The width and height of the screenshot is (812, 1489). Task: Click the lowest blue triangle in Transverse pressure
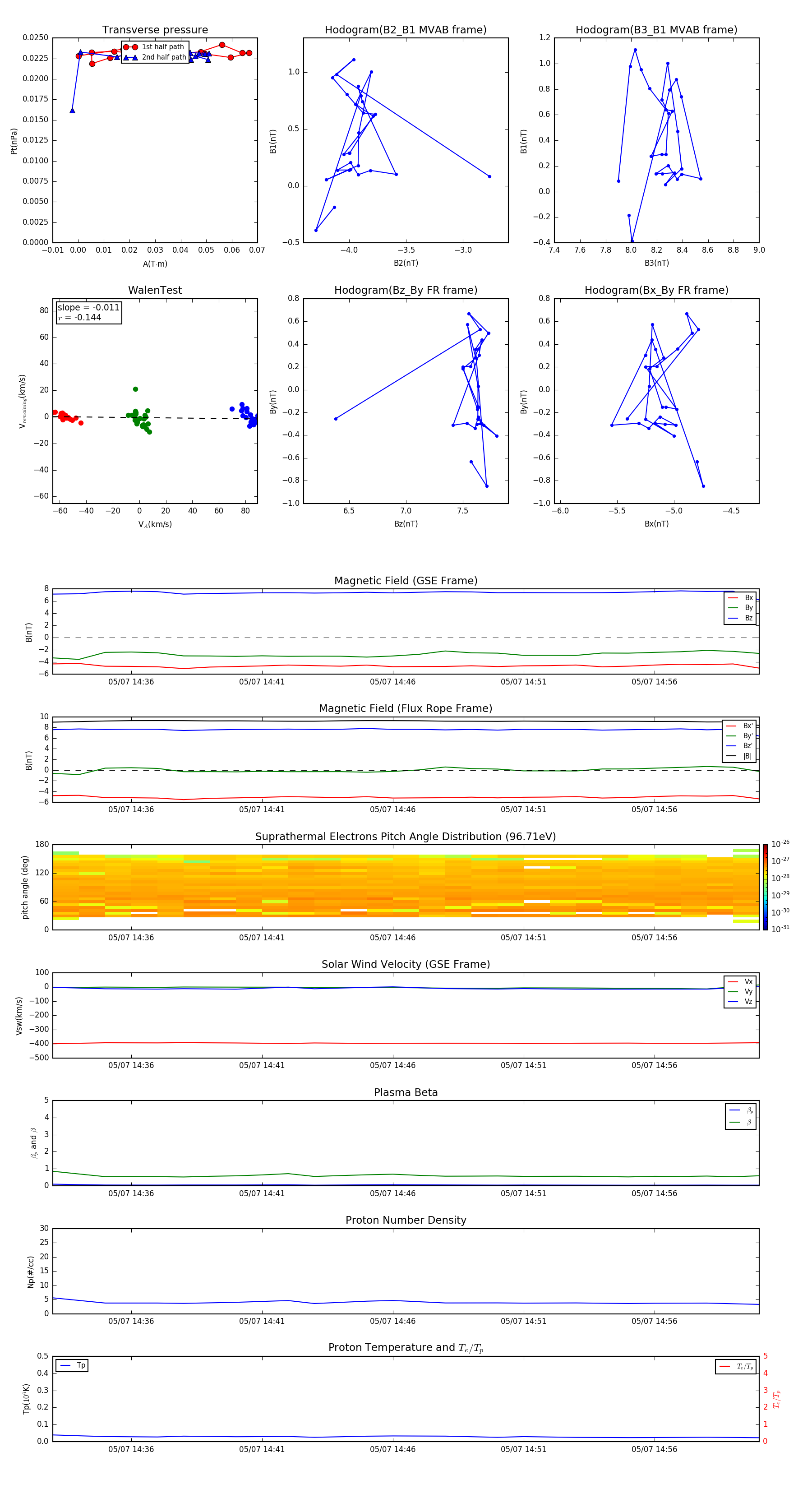[72, 111]
